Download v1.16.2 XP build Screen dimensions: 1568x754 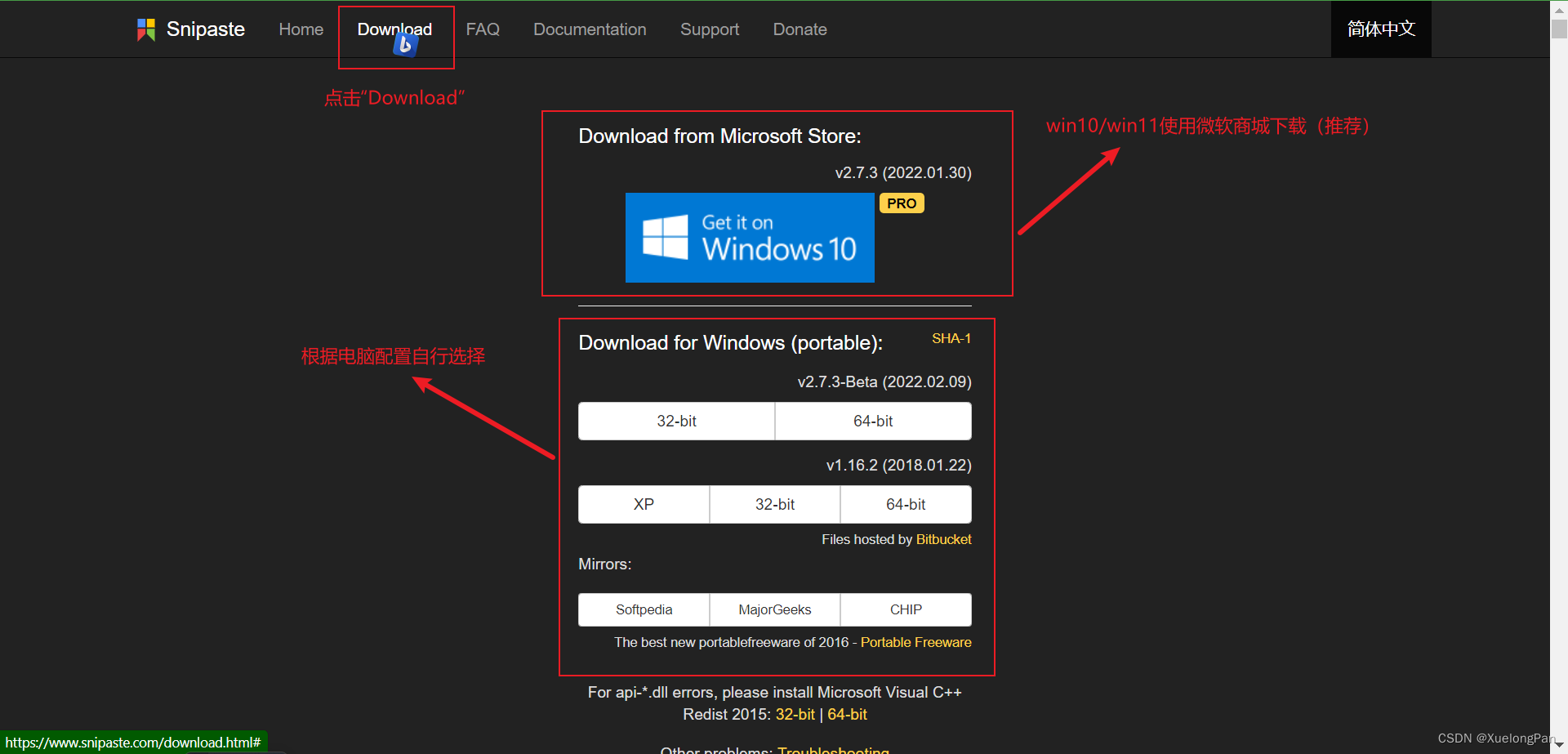pos(644,505)
